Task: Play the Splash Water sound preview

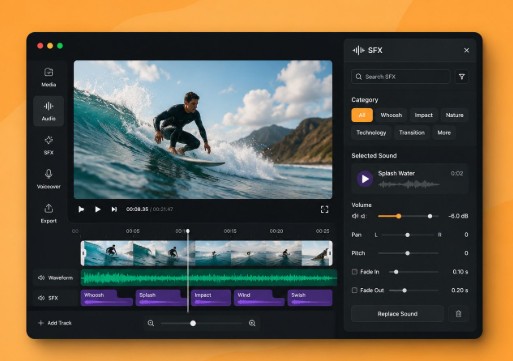Action: tap(365, 179)
